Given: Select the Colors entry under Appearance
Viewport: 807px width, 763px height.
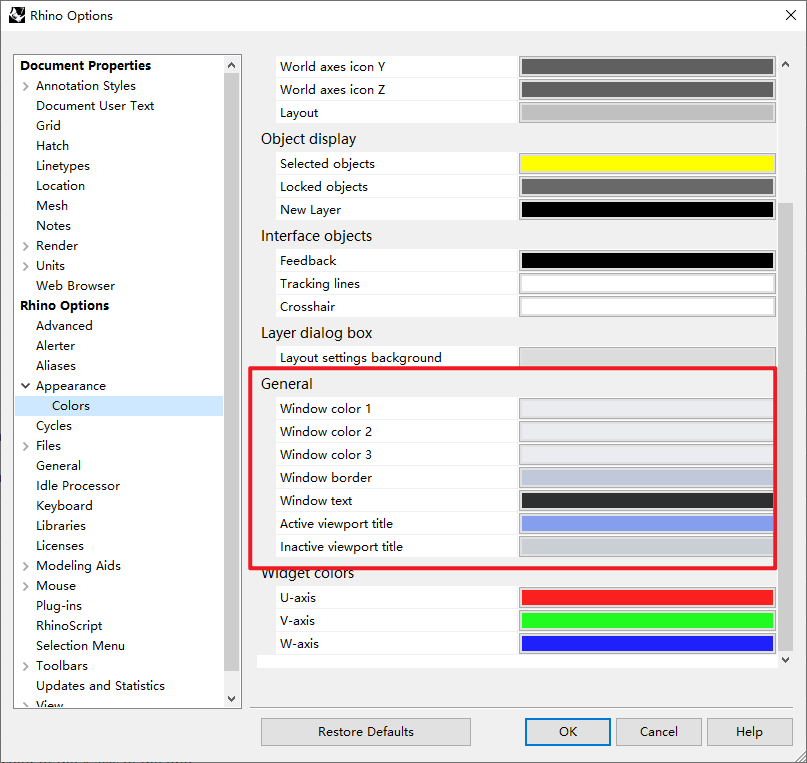Looking at the screenshot, I should click(x=70, y=405).
